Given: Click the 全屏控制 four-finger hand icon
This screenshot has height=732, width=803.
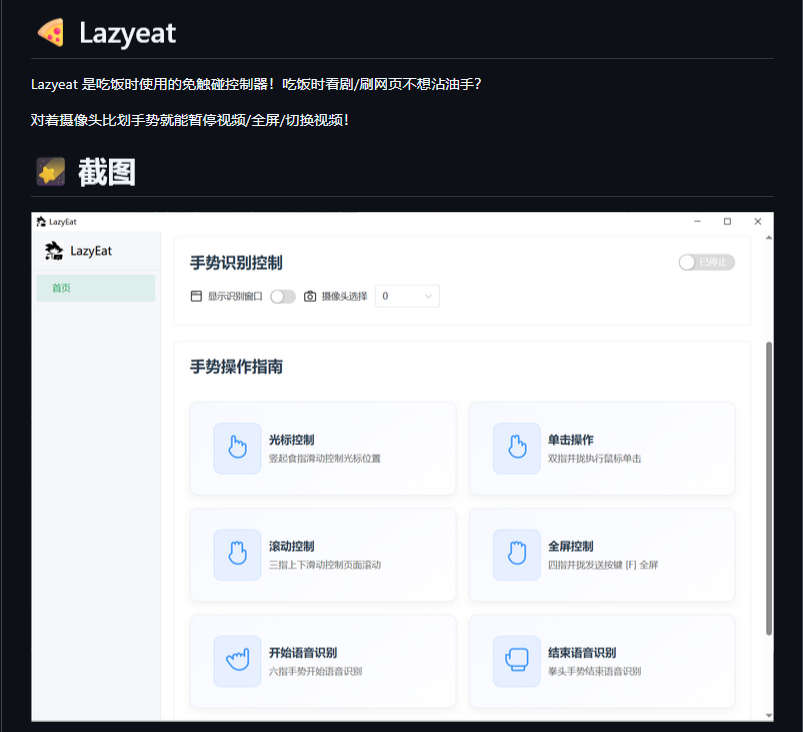Looking at the screenshot, I should click(517, 555).
